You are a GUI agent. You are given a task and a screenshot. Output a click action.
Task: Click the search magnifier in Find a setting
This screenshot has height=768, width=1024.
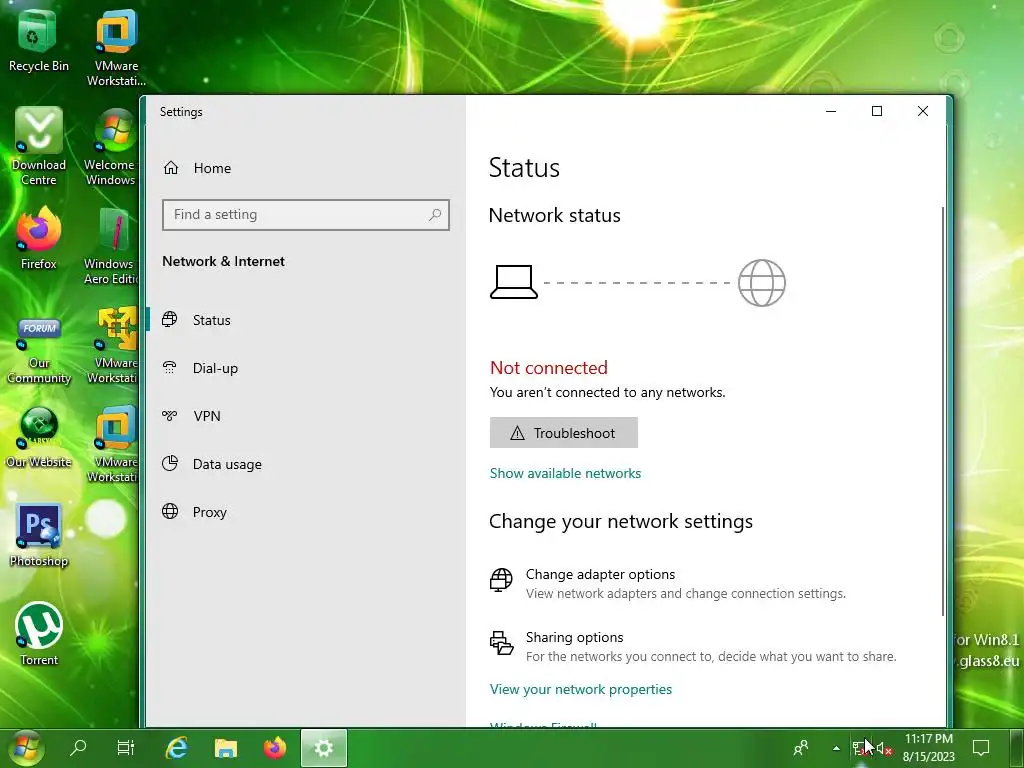[x=435, y=214]
